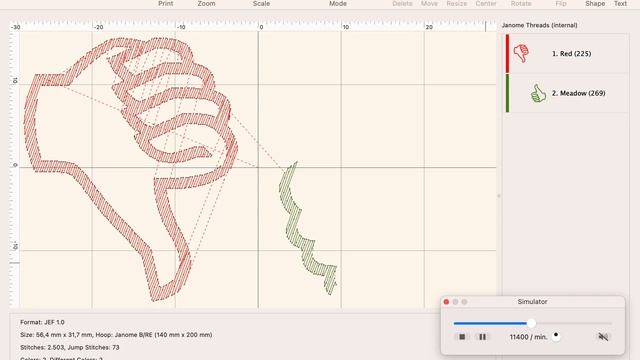
Task: Click the Flip toolbar item
Action: pos(561,4)
